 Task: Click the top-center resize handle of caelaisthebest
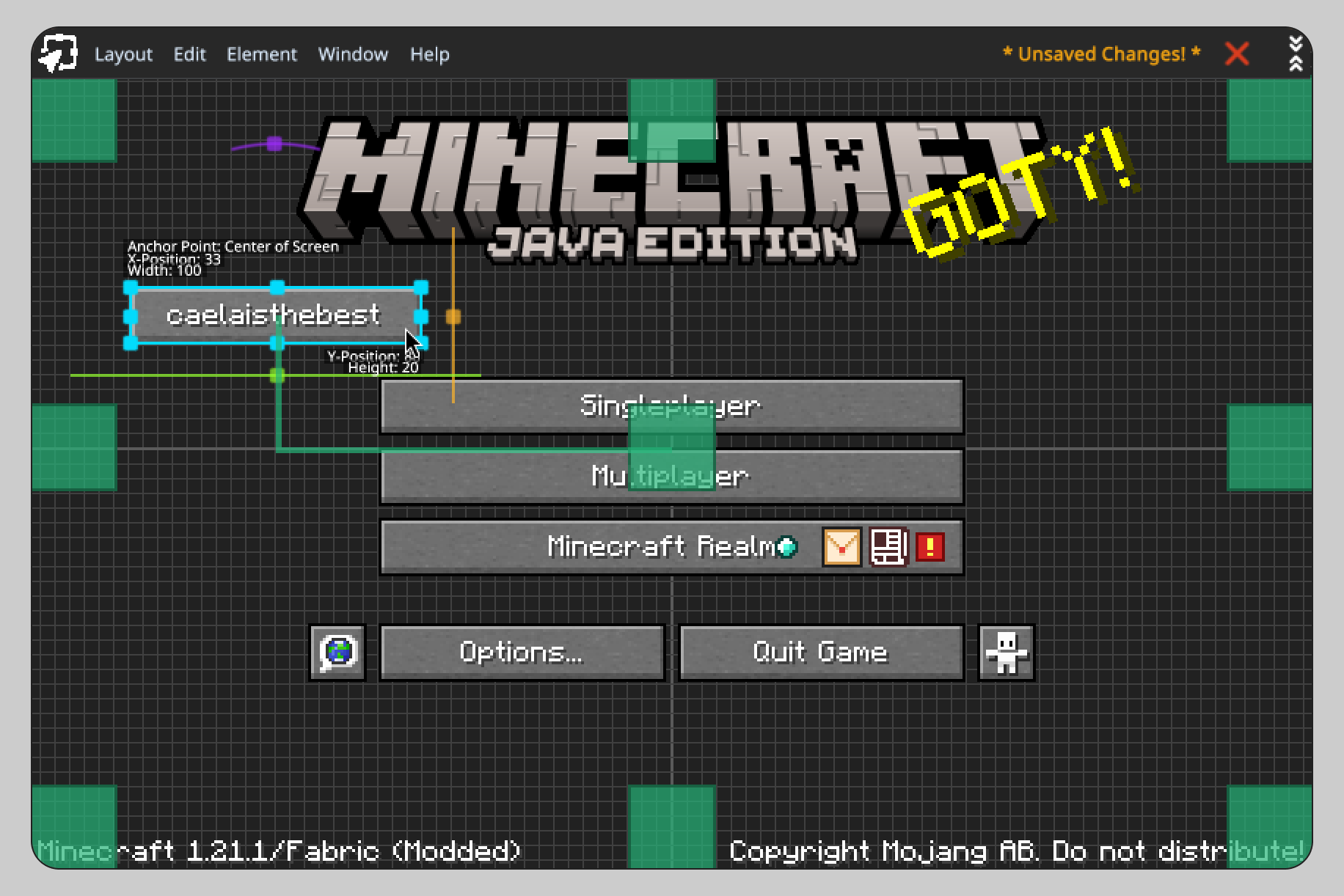point(277,287)
